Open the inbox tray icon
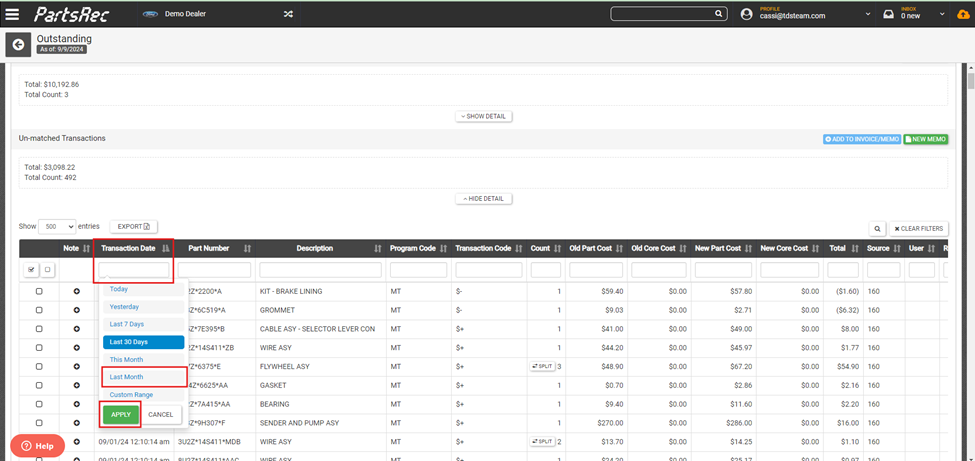975x461 pixels. coord(889,14)
